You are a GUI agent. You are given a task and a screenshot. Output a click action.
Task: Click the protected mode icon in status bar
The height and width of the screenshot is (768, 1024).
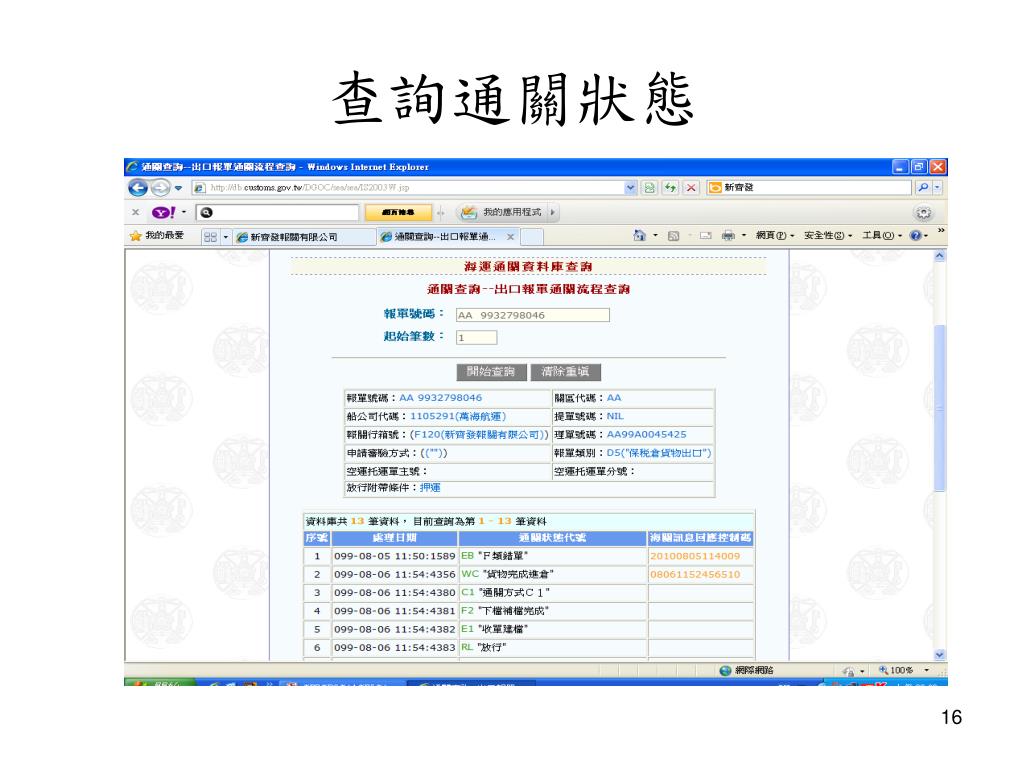(849, 671)
